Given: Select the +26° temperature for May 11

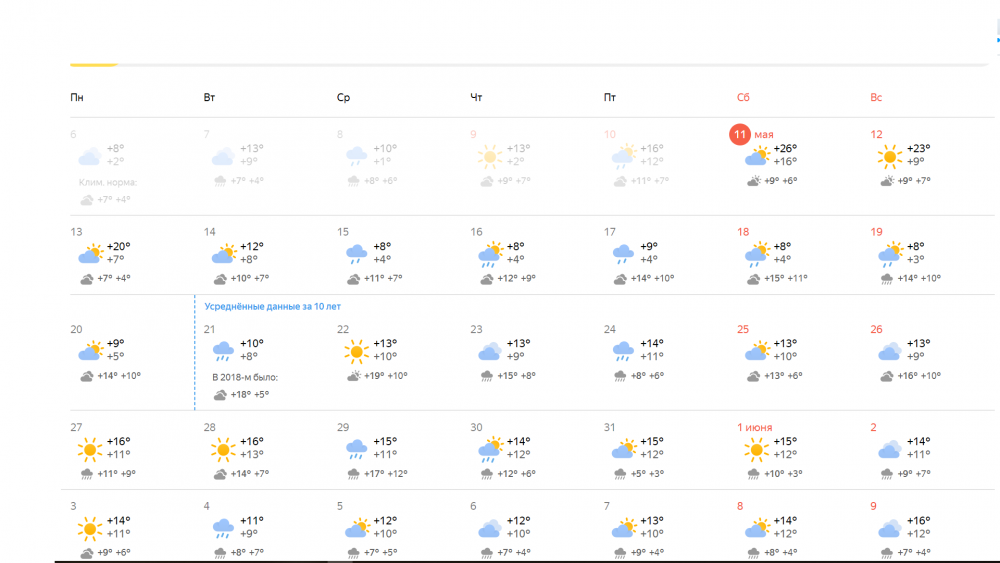Looking at the screenshot, I should 785,149.
